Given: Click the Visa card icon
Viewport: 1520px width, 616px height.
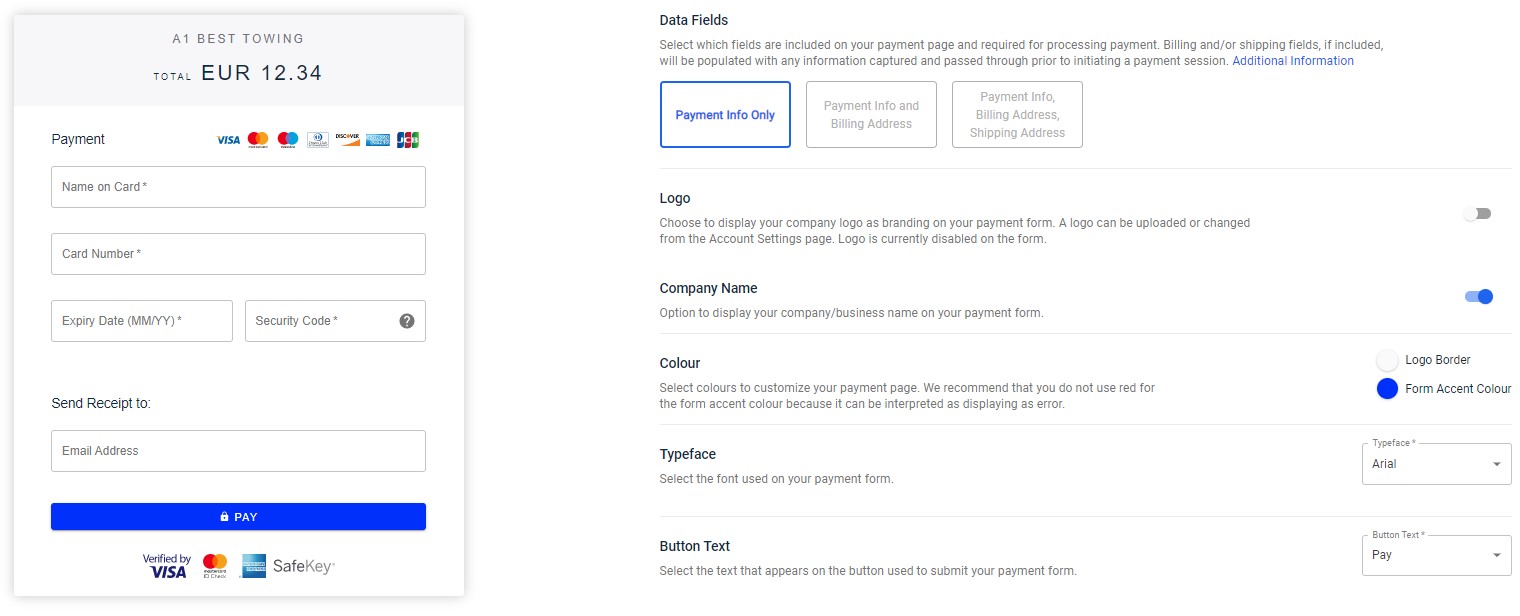Looking at the screenshot, I should point(228,140).
